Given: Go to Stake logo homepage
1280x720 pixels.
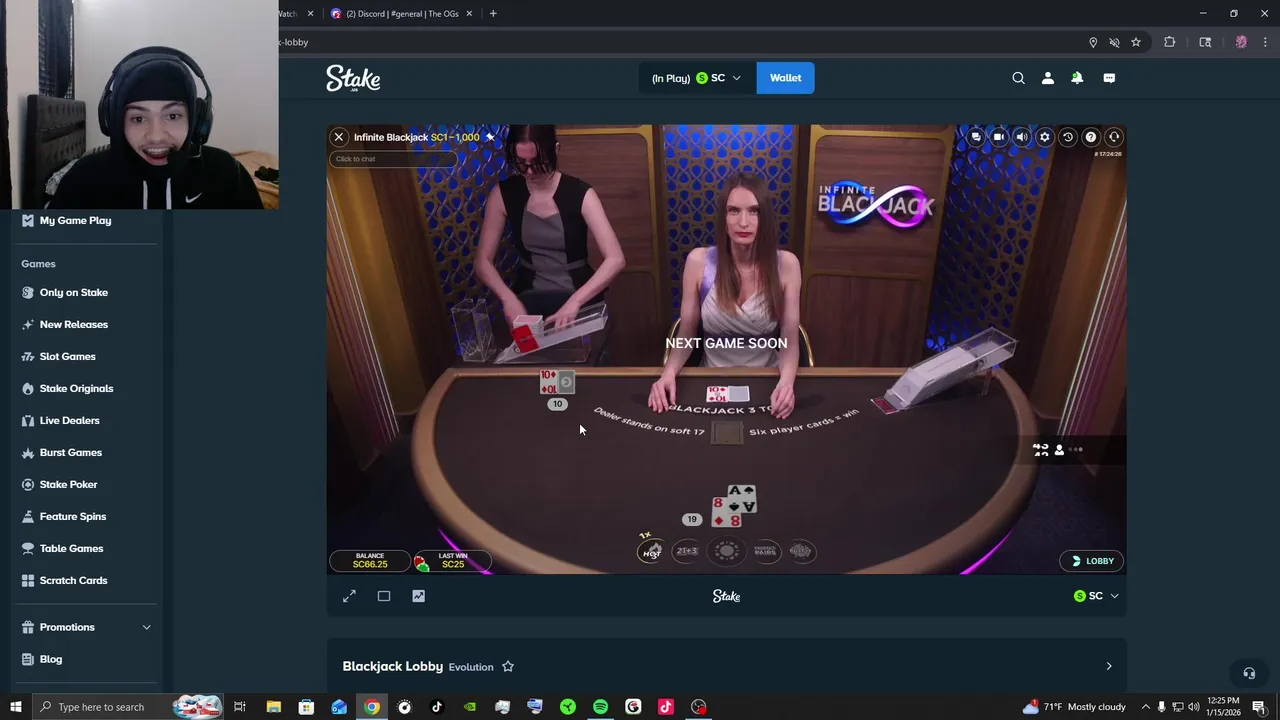Looking at the screenshot, I should (353, 78).
